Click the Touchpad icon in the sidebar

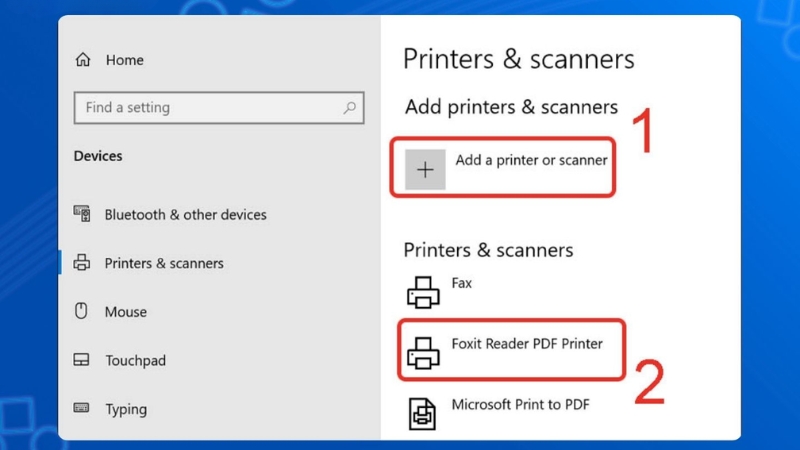tap(82, 360)
